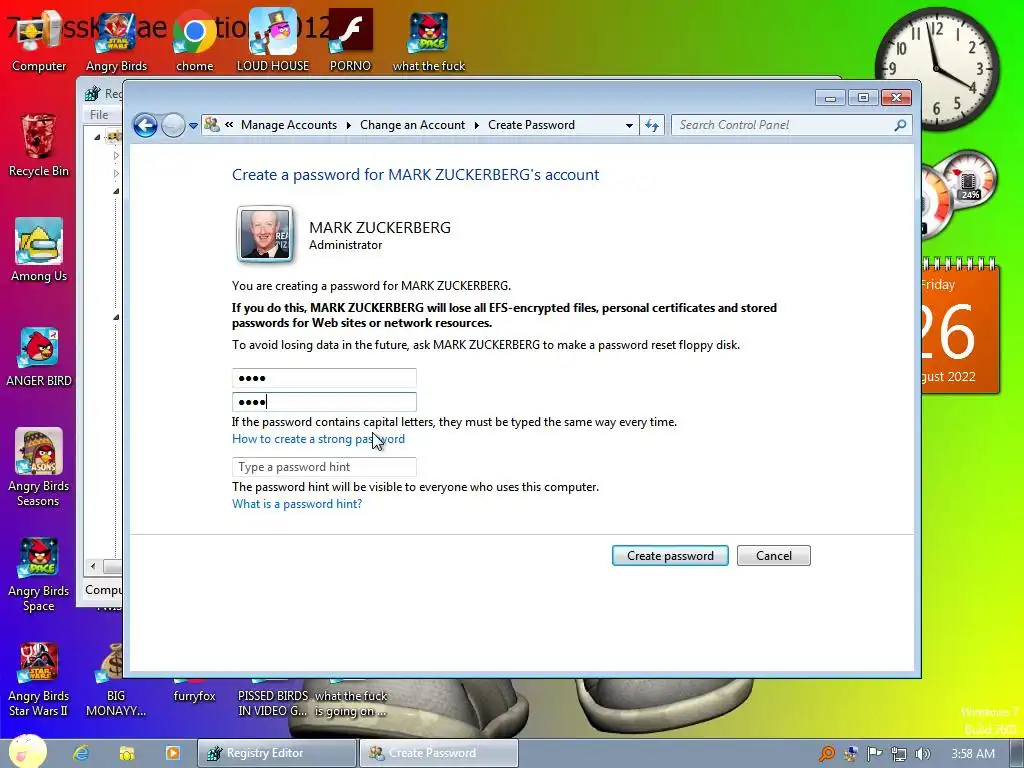Click the password hint field
The height and width of the screenshot is (768, 1024).
(324, 467)
